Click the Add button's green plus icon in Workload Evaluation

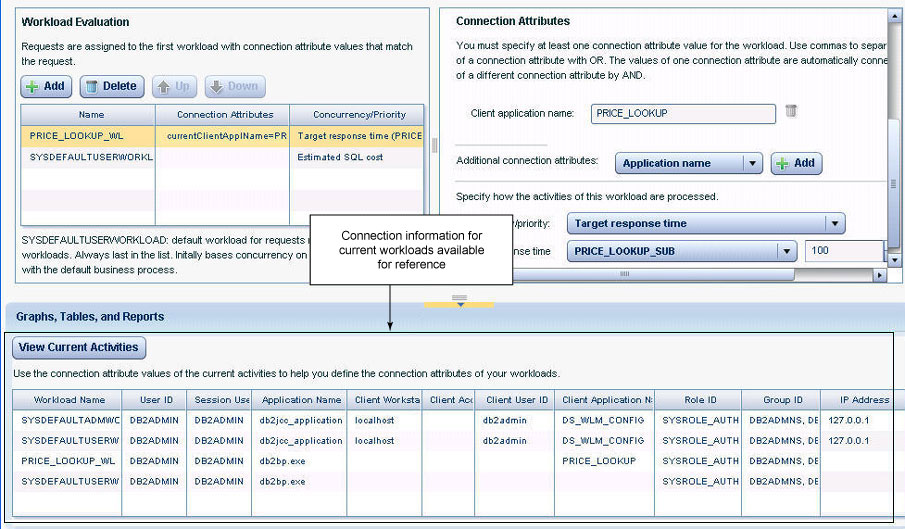pyautogui.click(x=32, y=87)
